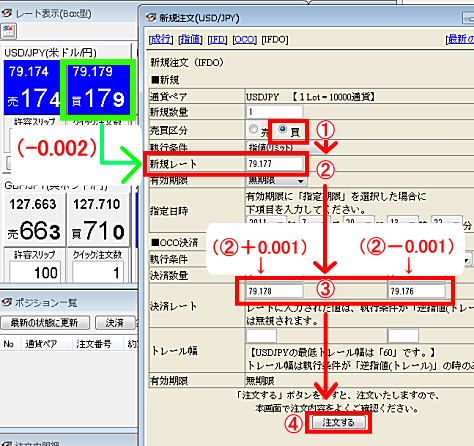Open the 指値 order tab link
474x446 pixels.
190,39
